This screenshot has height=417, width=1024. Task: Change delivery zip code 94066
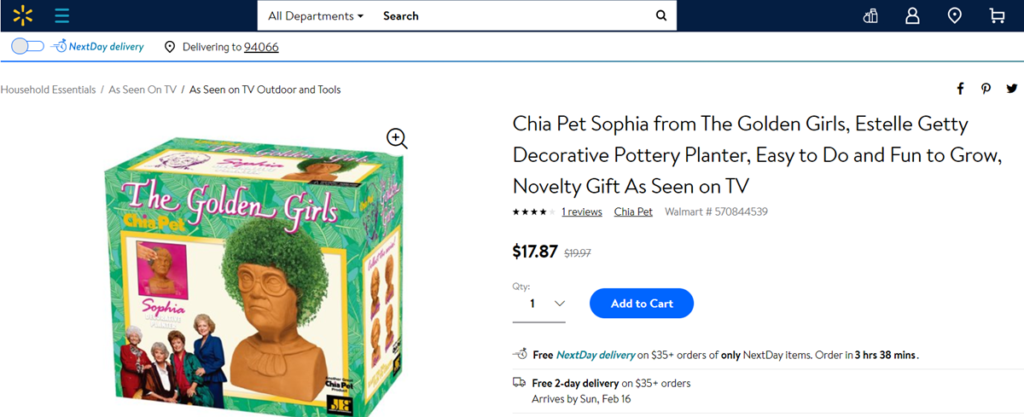(x=261, y=47)
